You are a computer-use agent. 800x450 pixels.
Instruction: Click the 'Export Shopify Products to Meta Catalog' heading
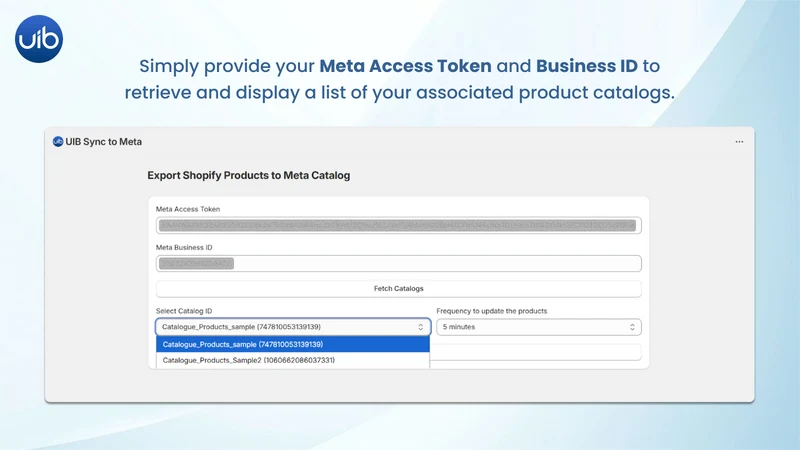248,176
